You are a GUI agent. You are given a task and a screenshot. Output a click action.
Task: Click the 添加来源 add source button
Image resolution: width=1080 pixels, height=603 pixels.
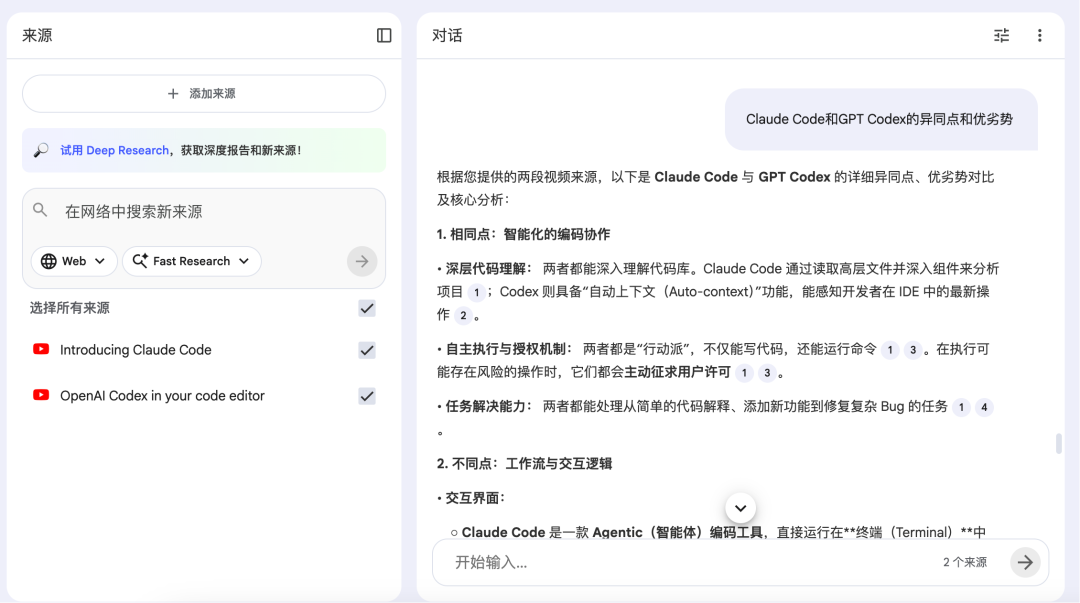(203, 93)
